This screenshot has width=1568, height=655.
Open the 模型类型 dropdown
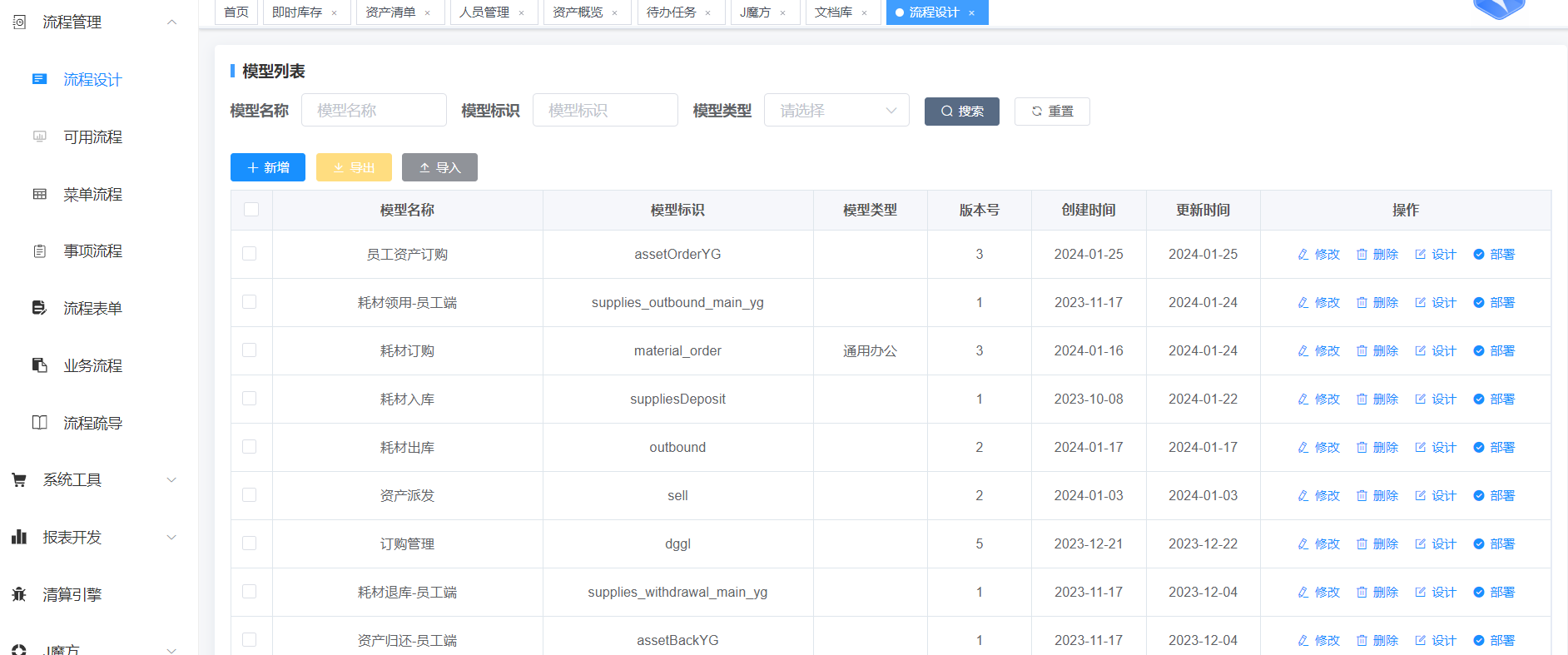(836, 111)
